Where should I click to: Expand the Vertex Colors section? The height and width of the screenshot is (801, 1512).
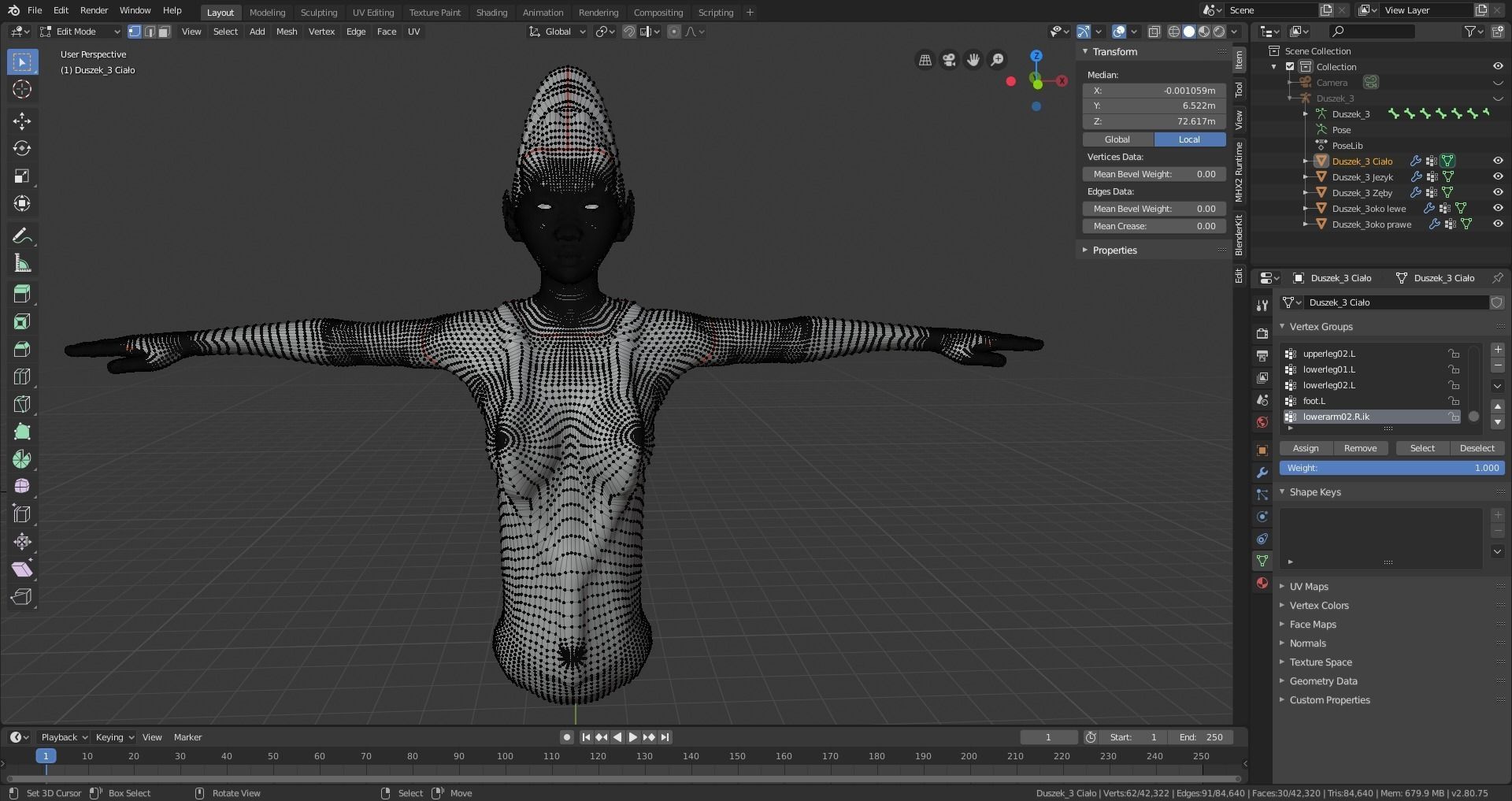1318,606
